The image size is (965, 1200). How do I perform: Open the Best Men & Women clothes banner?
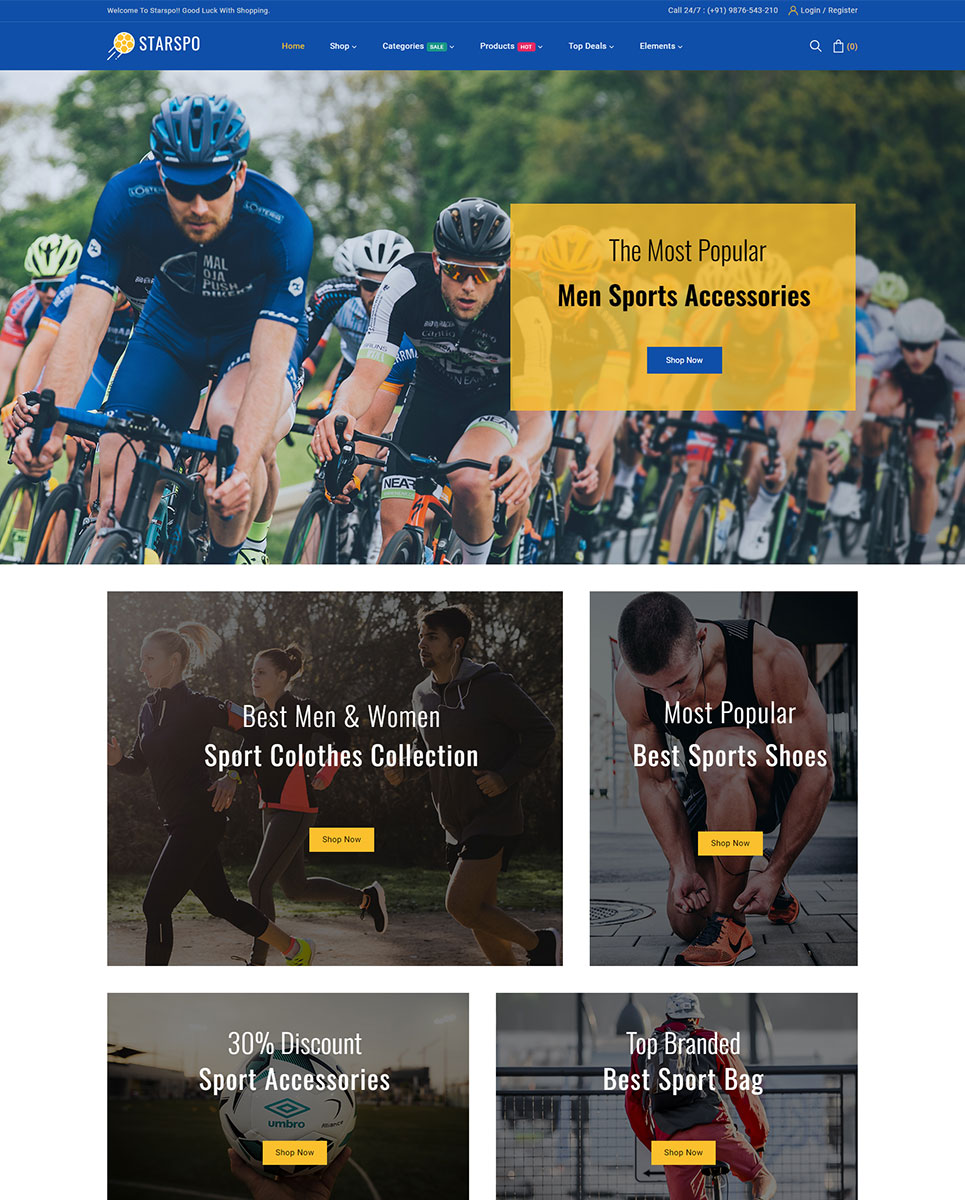click(335, 778)
